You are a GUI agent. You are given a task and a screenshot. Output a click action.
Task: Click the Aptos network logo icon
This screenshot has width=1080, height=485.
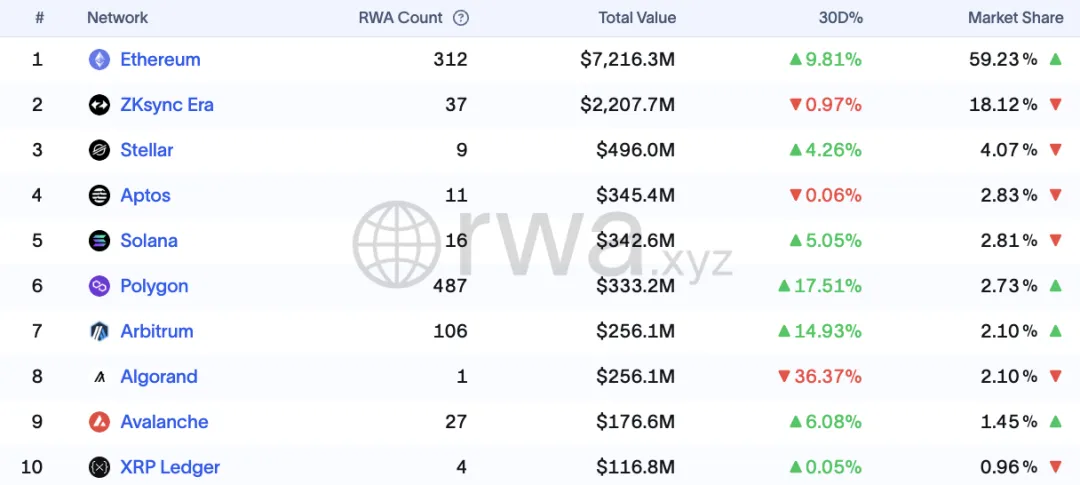(99, 195)
